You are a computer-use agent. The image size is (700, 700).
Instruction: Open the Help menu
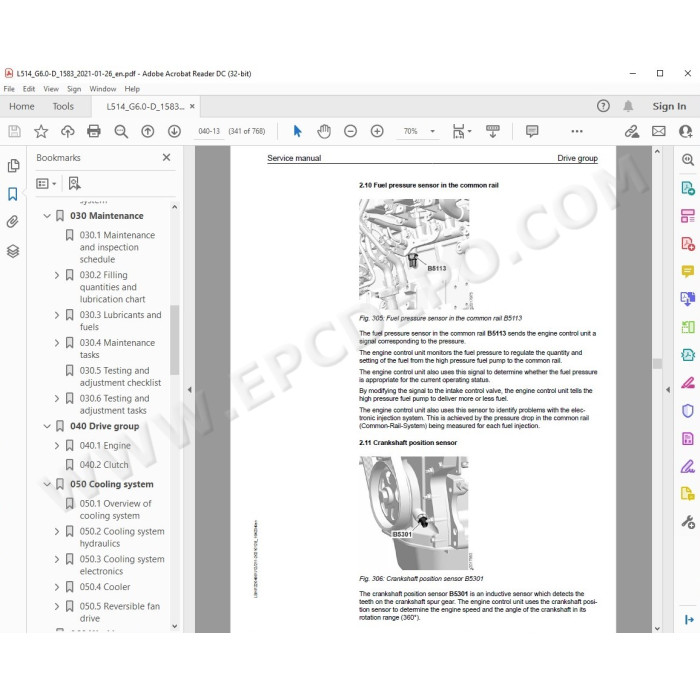click(132, 89)
